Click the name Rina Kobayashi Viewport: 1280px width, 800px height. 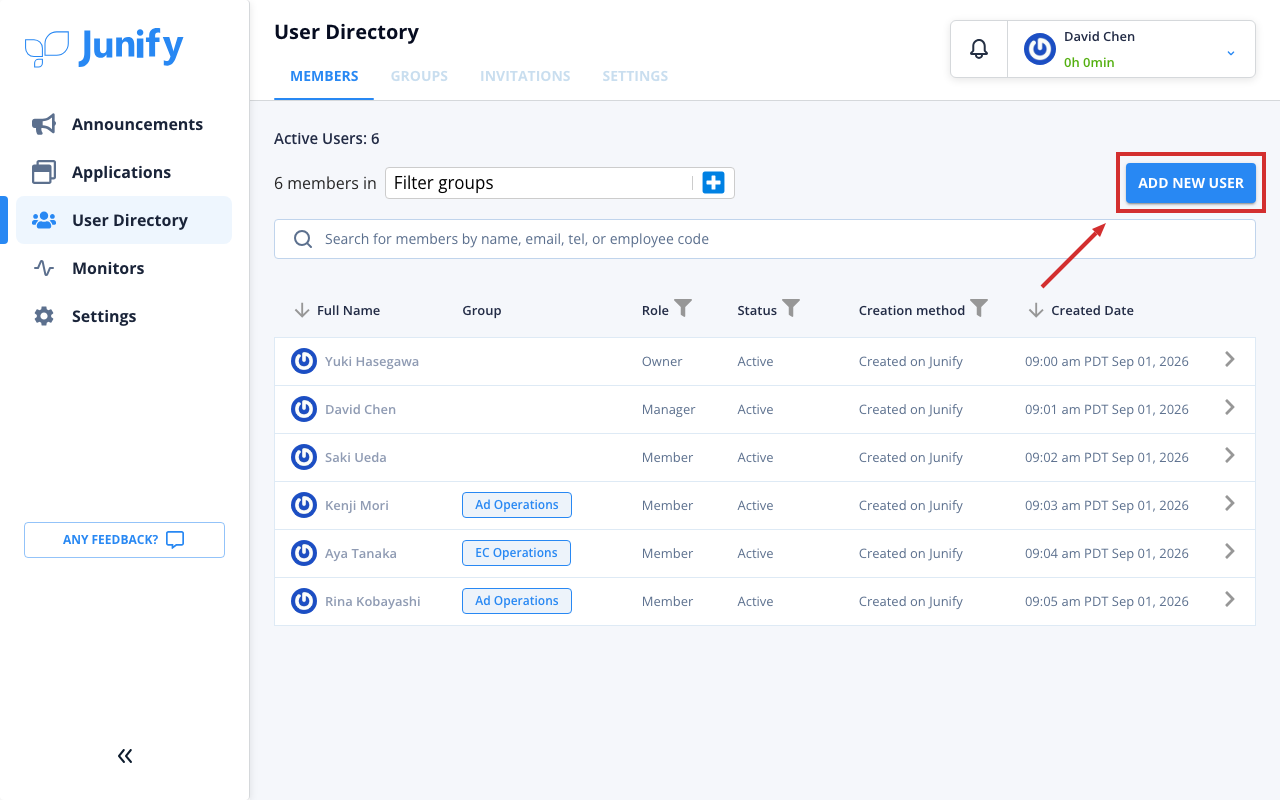tap(373, 601)
